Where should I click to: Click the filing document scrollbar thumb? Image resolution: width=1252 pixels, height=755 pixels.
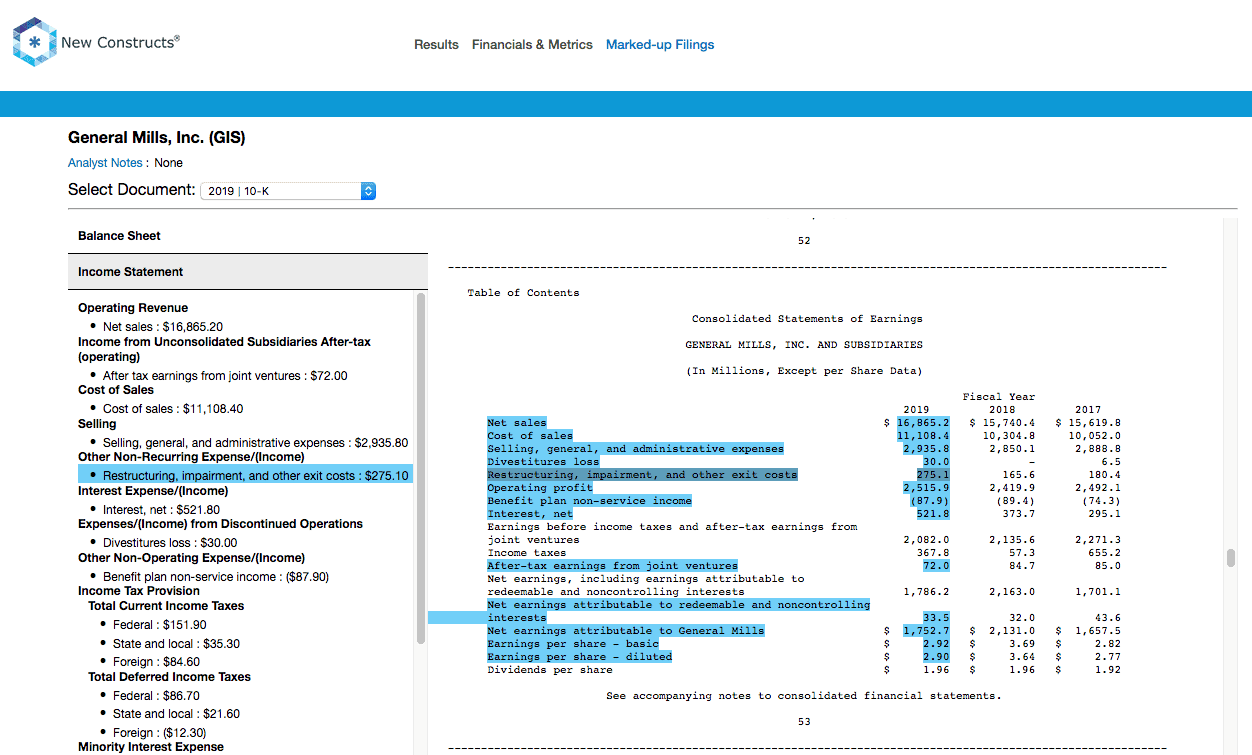pos(1231,558)
